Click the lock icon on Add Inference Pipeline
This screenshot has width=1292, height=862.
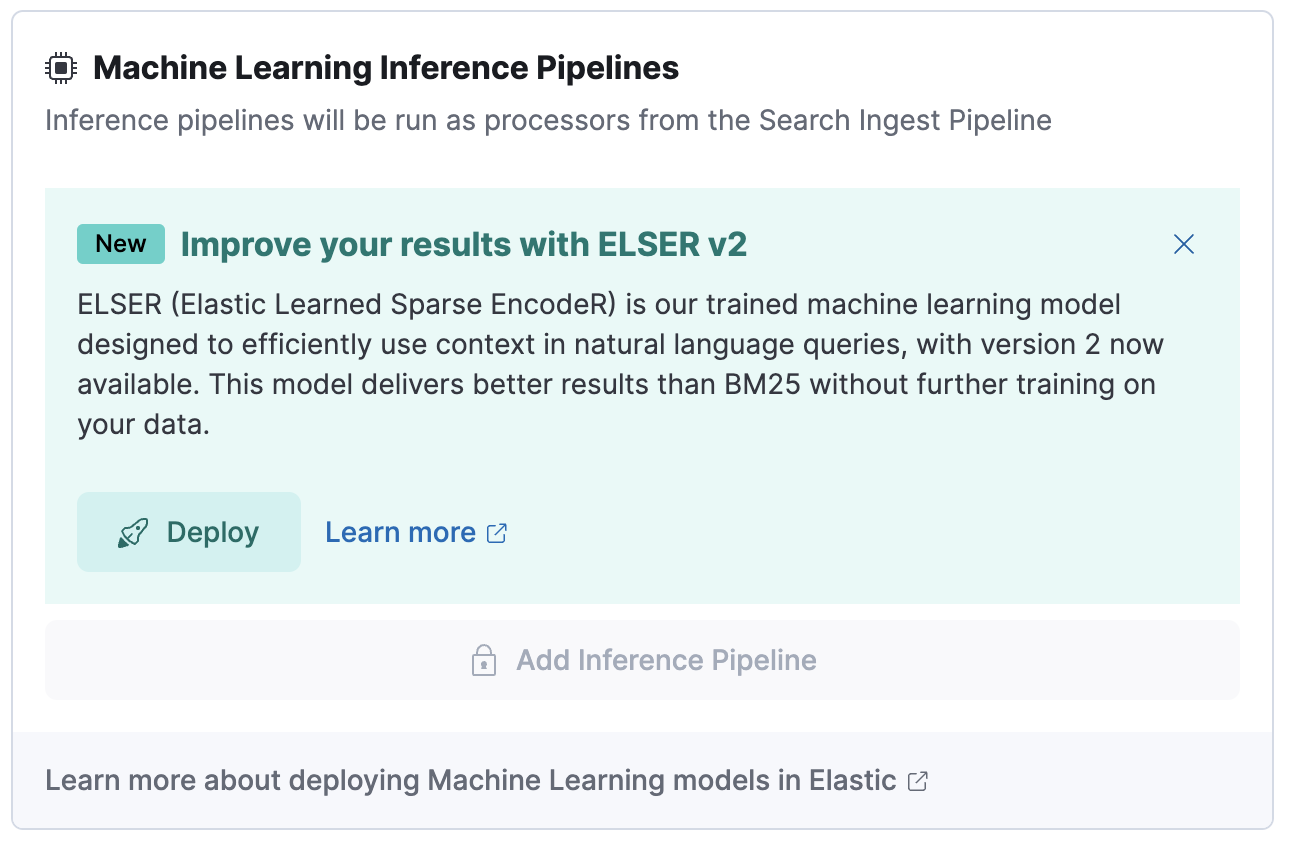(483, 660)
